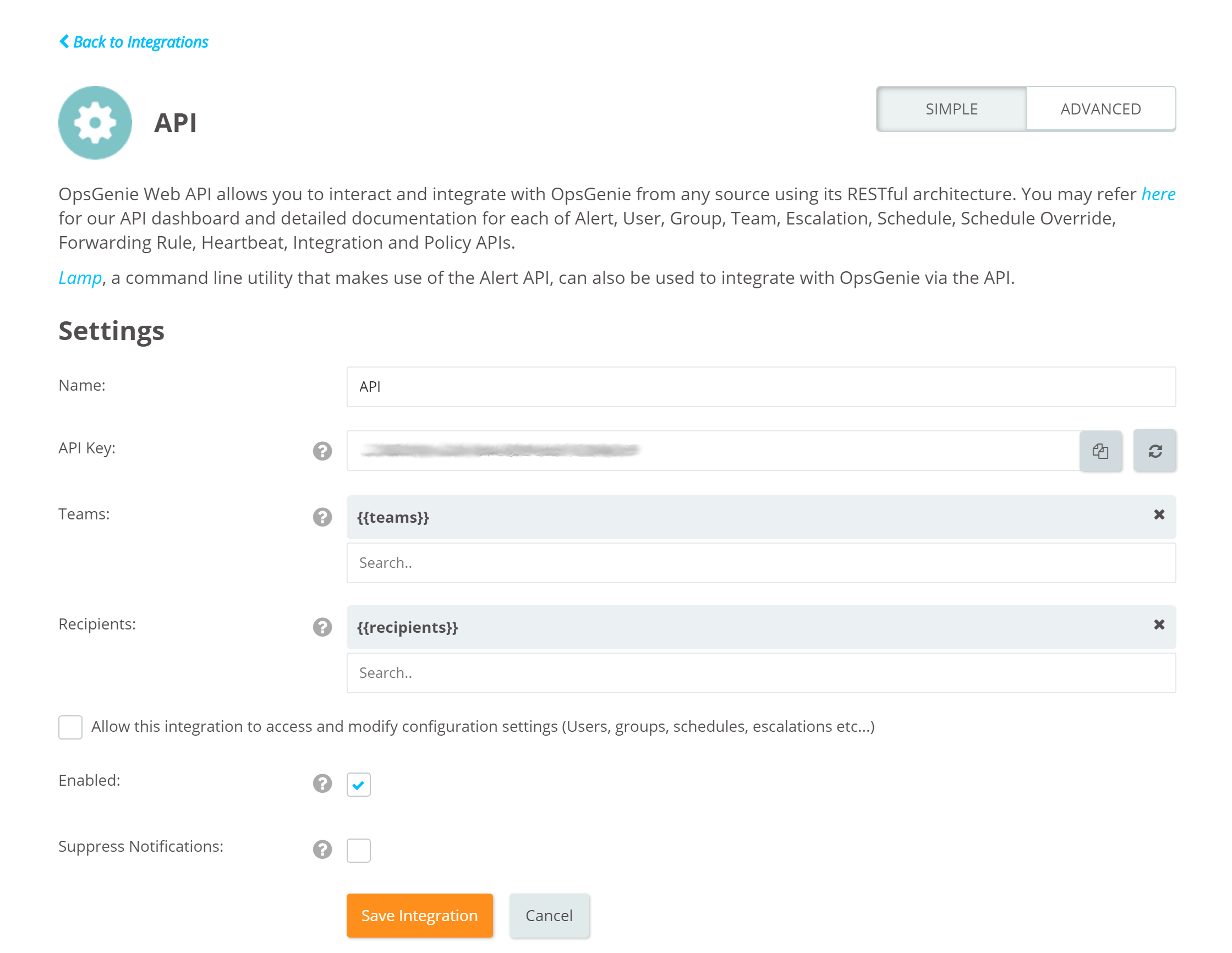Remove the {{teams}} entry
Image resolution: width=1232 pixels, height=953 pixels.
[x=1159, y=514]
